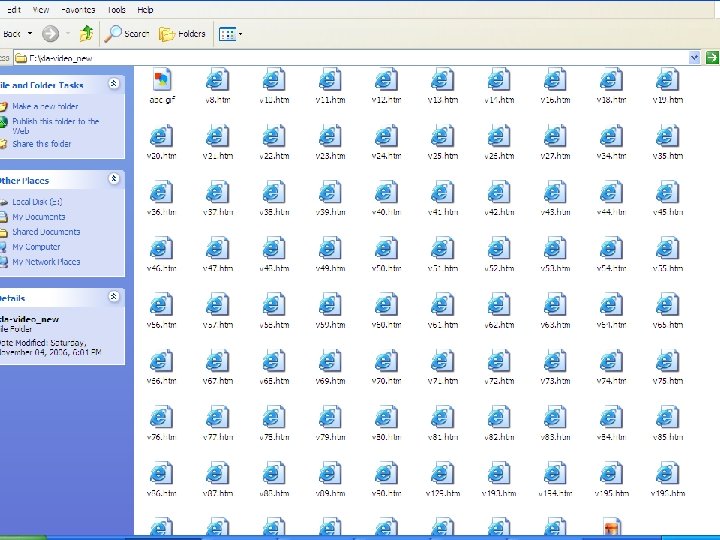Open My Documents from Other Places
720x540 pixels.
(x=39, y=217)
